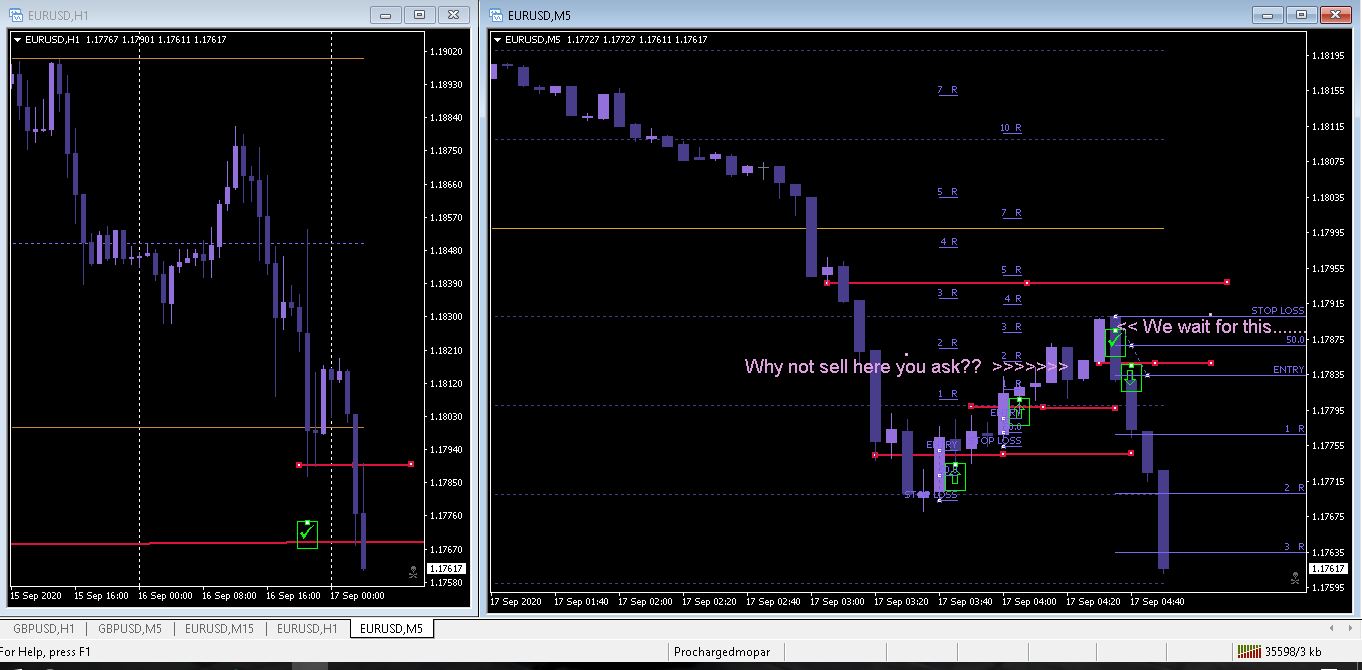Select the EURUSD,H1 chart tab
The height and width of the screenshot is (670, 1362).
click(307, 629)
